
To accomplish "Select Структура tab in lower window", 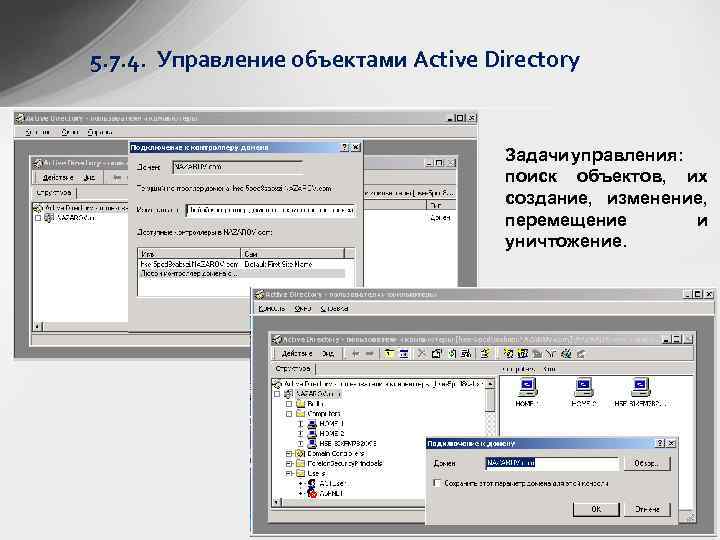I will 293,368.
